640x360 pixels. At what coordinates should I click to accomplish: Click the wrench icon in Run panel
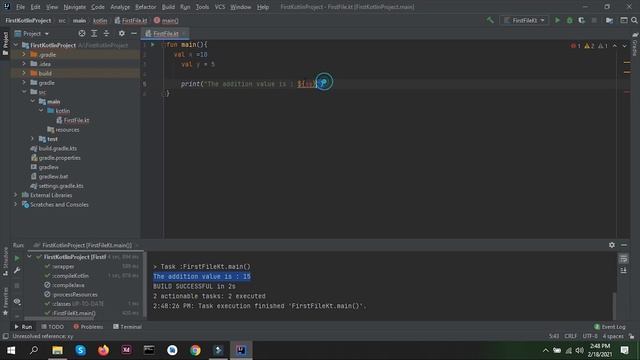click(x=17, y=271)
